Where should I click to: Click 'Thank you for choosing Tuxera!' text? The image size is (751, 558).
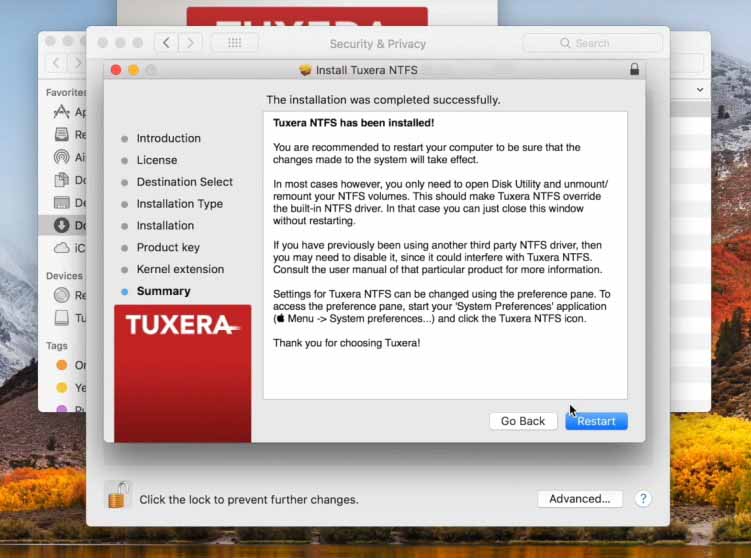tap(346, 343)
